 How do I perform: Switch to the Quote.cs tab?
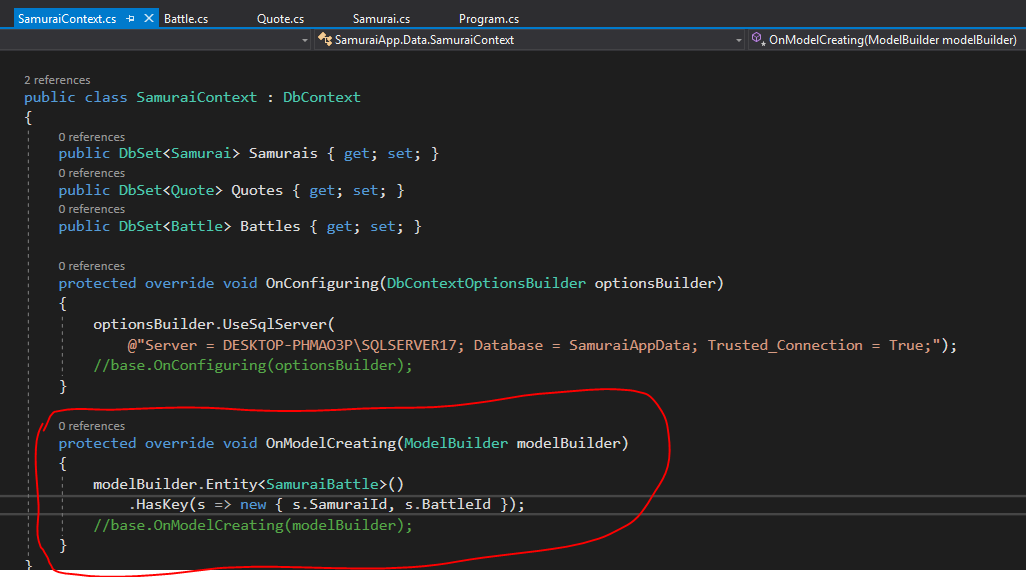pos(280,18)
